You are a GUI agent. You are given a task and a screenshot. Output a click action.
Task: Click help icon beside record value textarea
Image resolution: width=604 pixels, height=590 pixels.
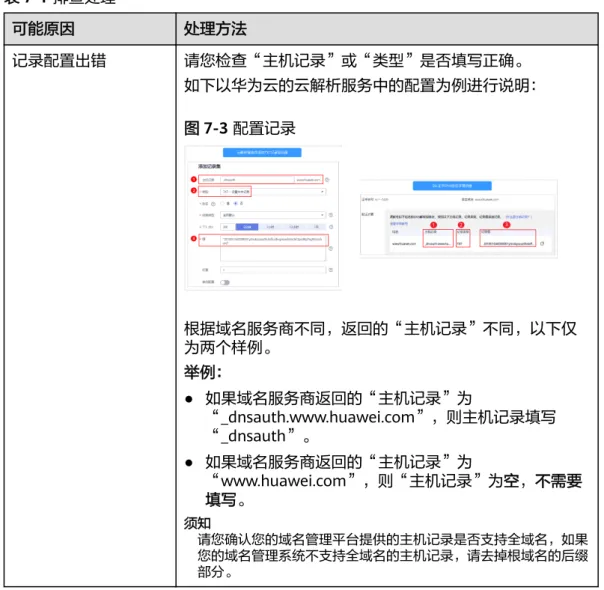331,249
